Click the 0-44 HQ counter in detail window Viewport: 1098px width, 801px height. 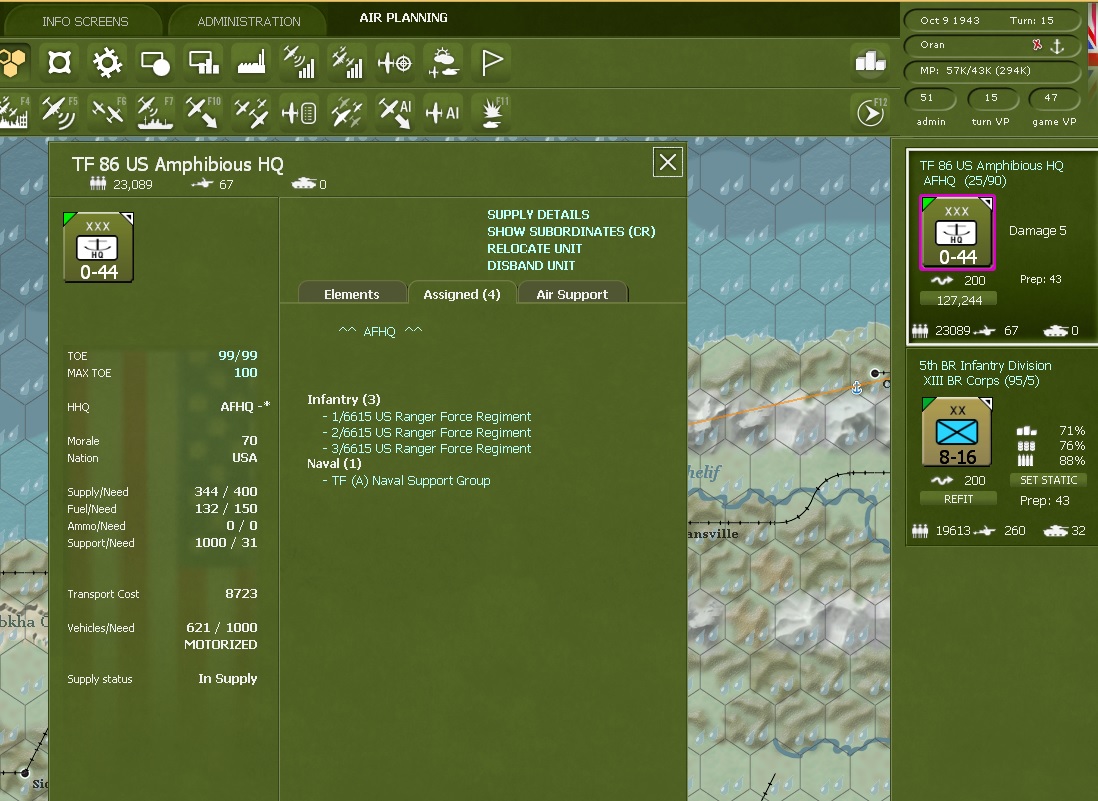click(x=98, y=248)
